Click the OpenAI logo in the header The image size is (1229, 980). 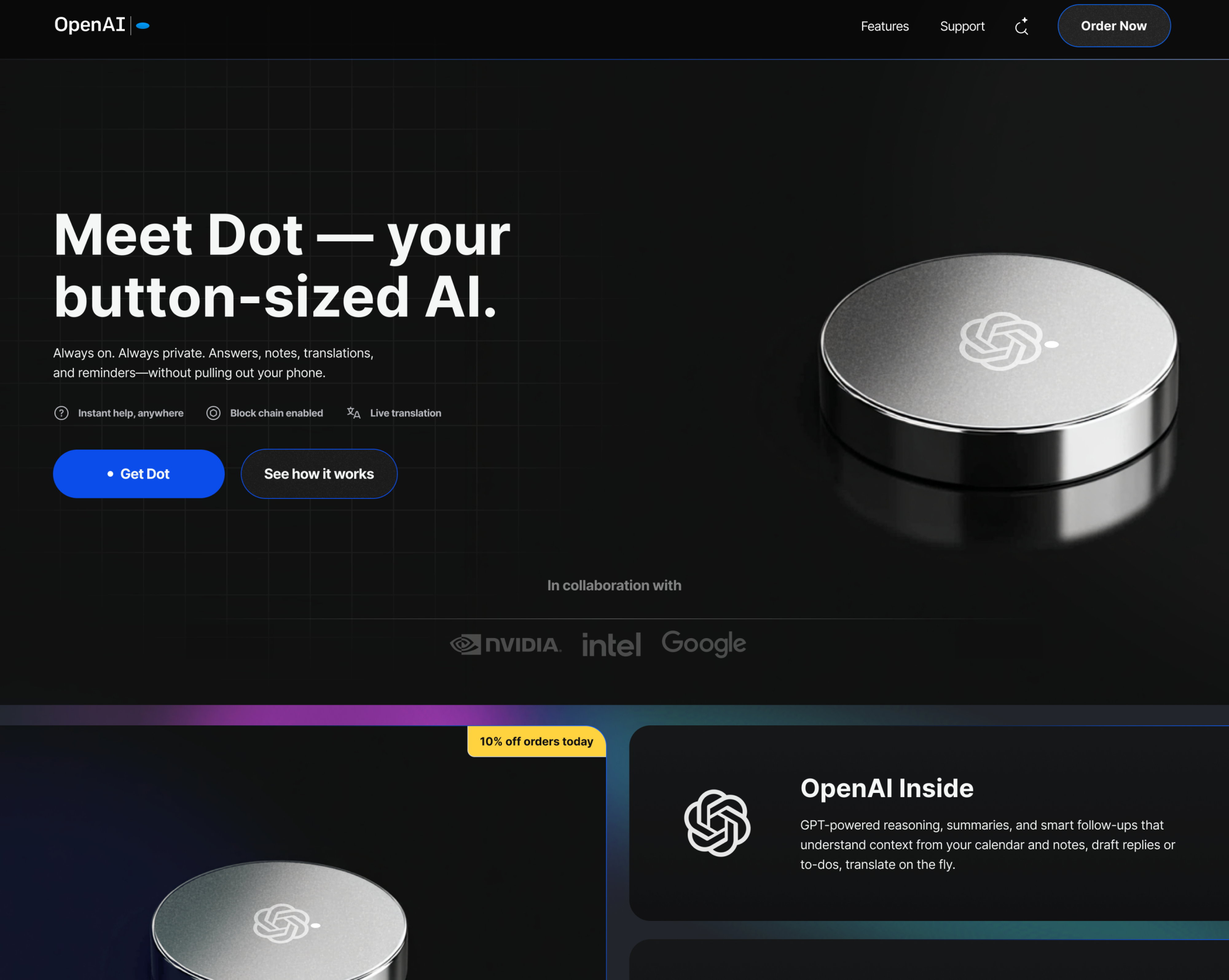[x=89, y=25]
